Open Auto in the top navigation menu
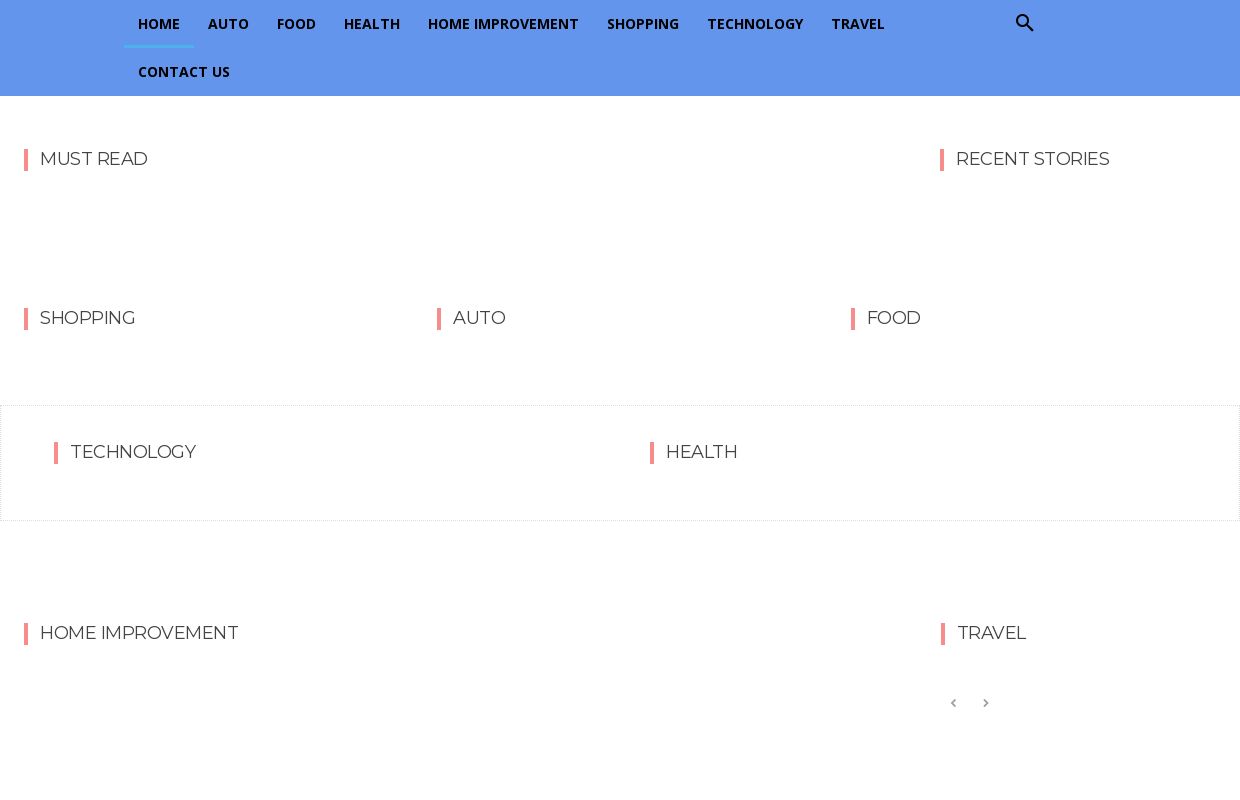Viewport: 1240px width, 800px height. tap(228, 24)
